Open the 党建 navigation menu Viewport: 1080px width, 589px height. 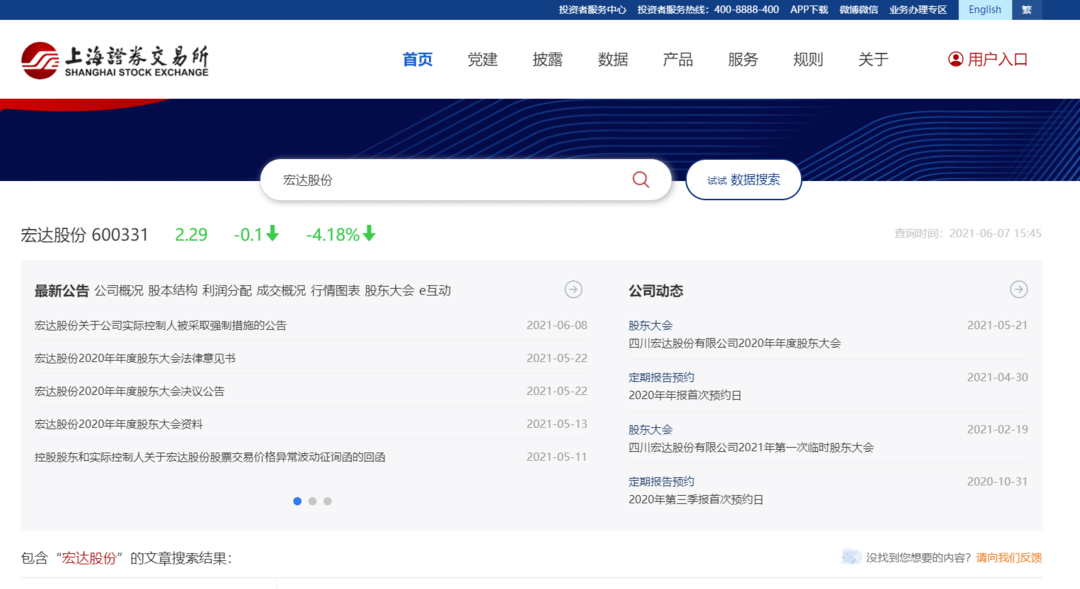(x=482, y=60)
